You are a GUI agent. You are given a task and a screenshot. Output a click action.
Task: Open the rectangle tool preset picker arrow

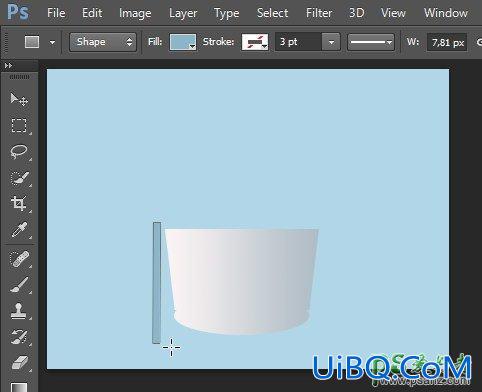(x=52, y=42)
